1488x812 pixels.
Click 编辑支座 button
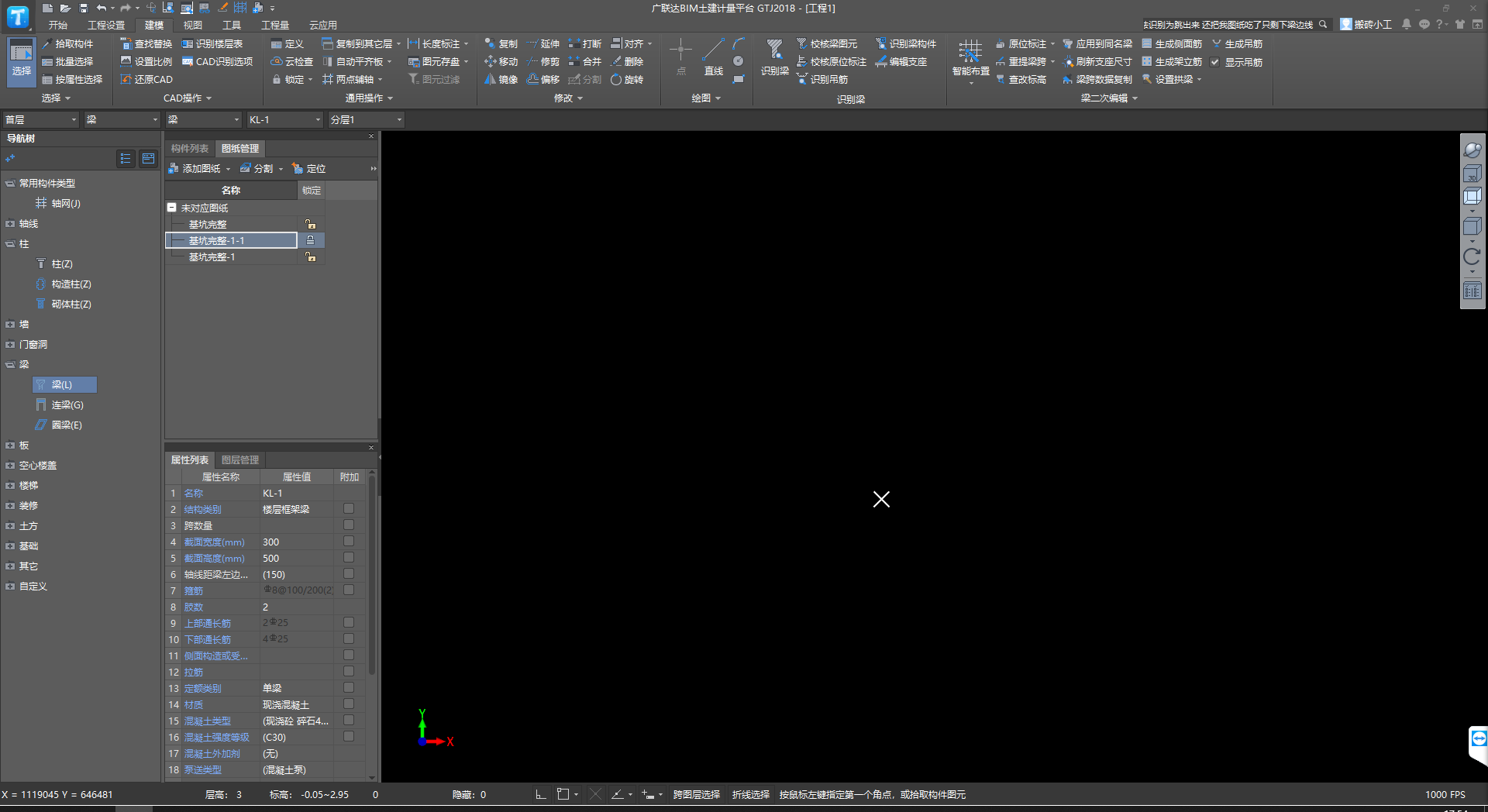pyautogui.click(x=901, y=62)
